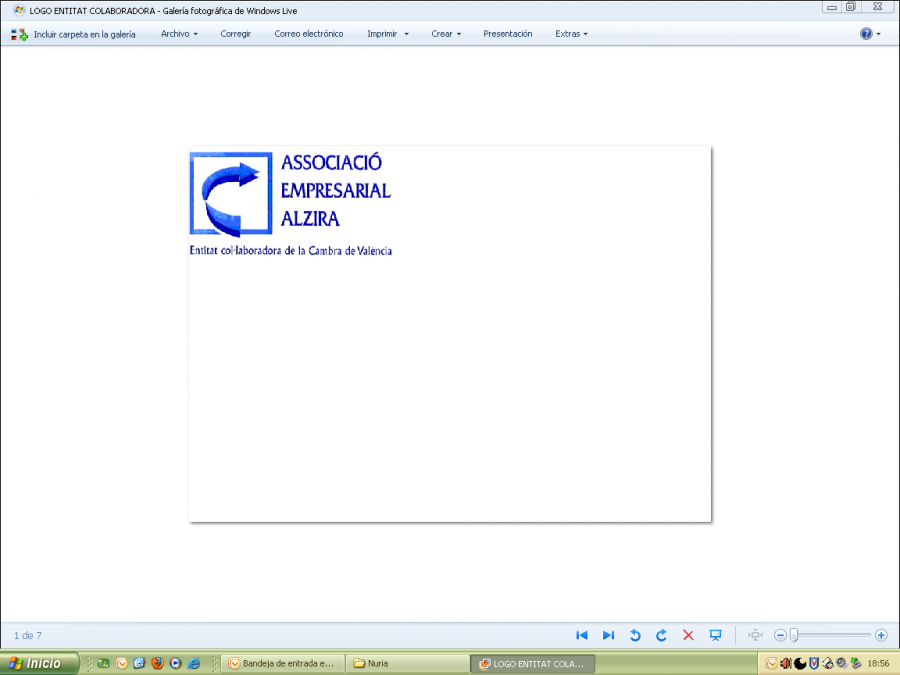Launch the orange mail icon in quick launch

tap(122, 664)
